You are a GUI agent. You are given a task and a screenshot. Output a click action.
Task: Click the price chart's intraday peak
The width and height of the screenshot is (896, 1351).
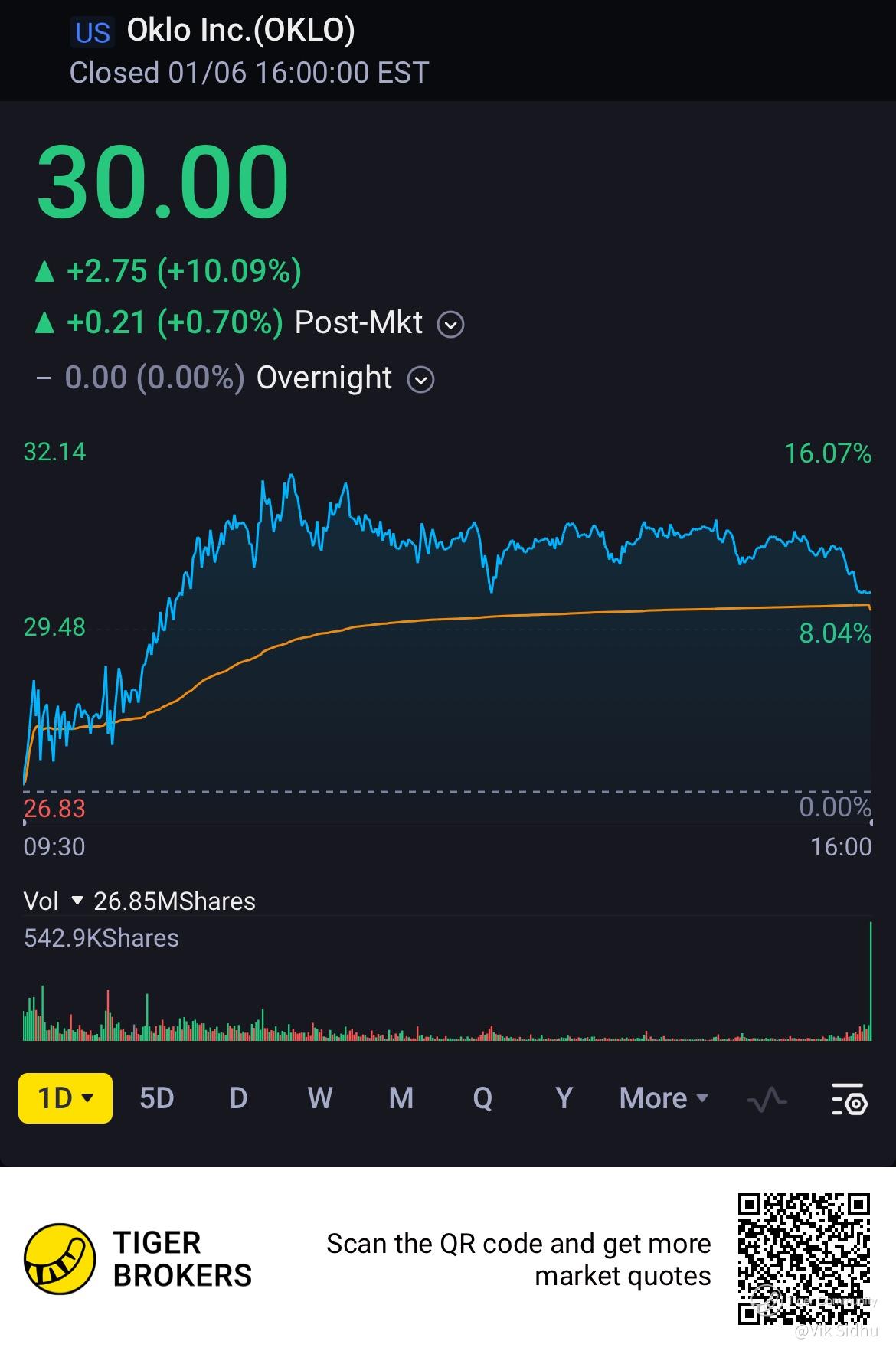point(291,476)
